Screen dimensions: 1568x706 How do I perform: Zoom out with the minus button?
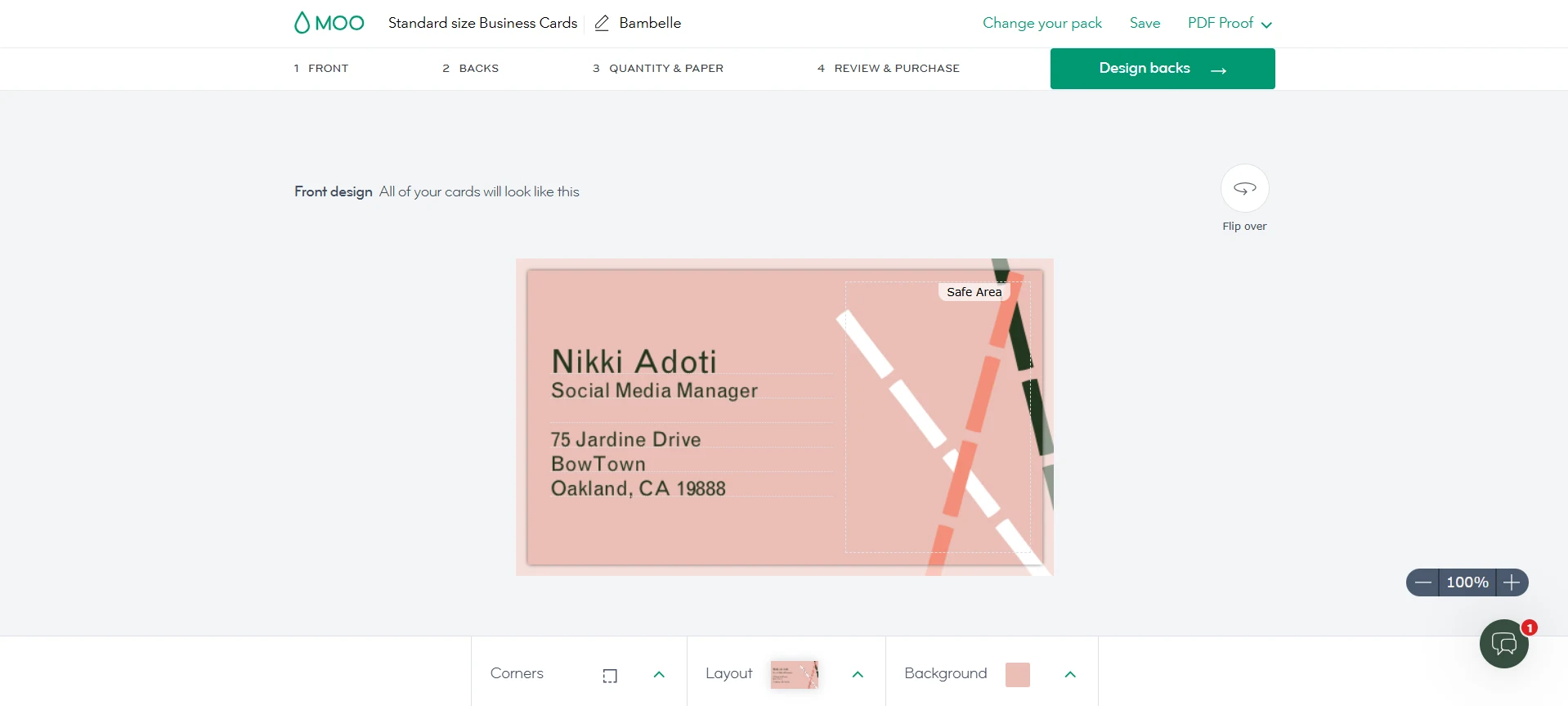1423,582
